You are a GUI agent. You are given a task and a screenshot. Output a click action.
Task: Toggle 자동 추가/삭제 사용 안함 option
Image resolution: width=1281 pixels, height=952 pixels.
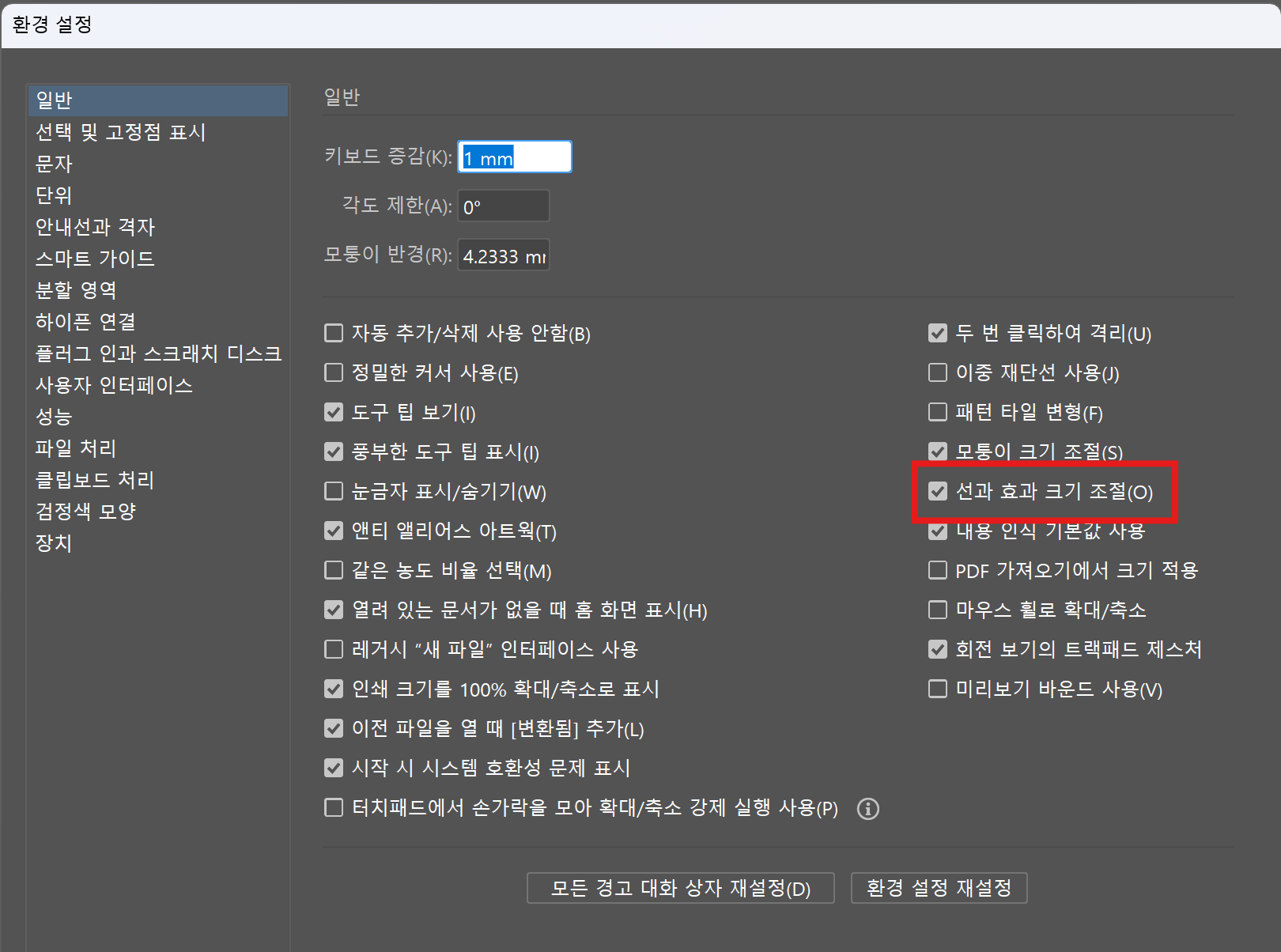coord(333,333)
